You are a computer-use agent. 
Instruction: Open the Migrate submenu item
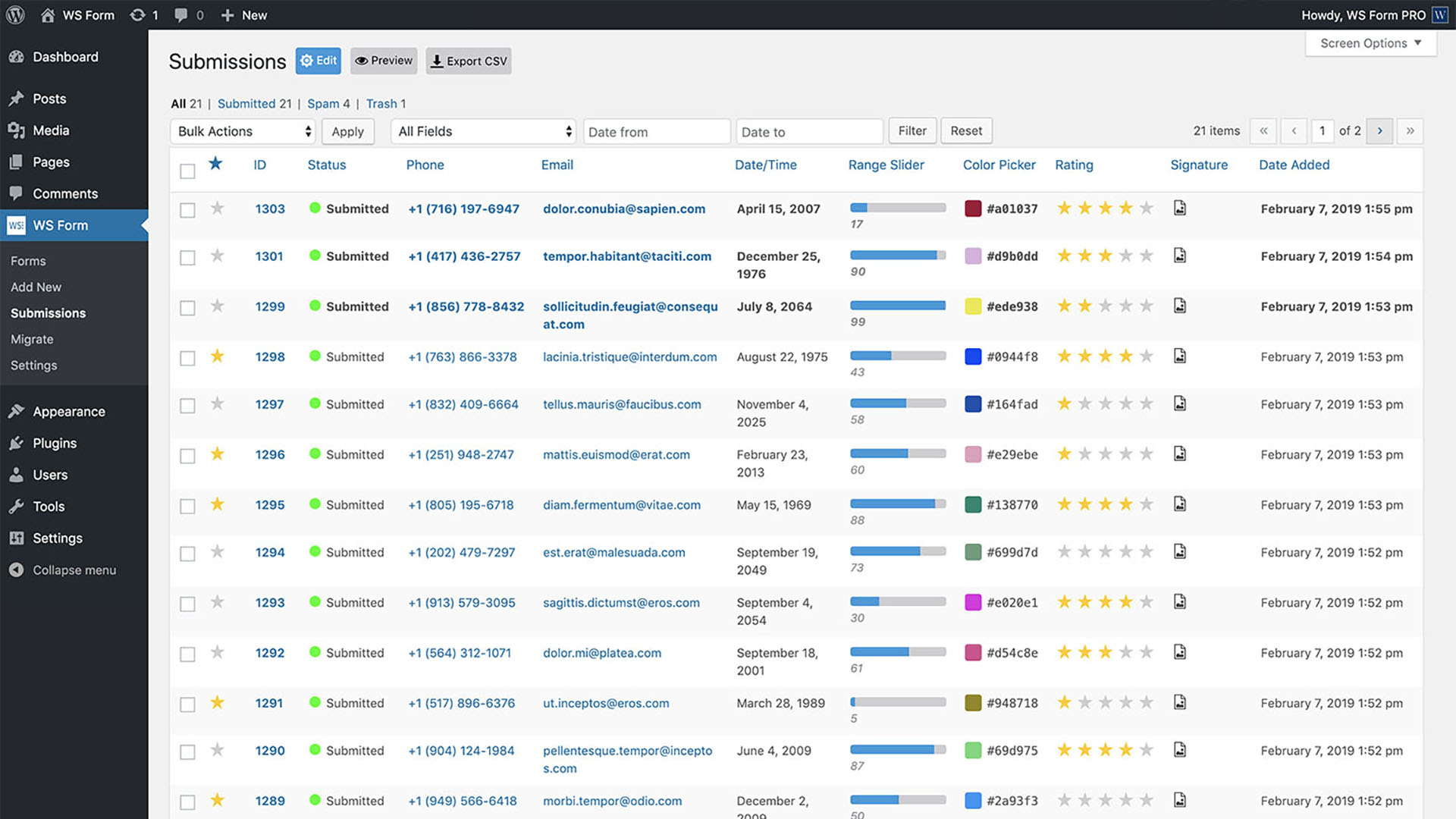click(x=32, y=339)
